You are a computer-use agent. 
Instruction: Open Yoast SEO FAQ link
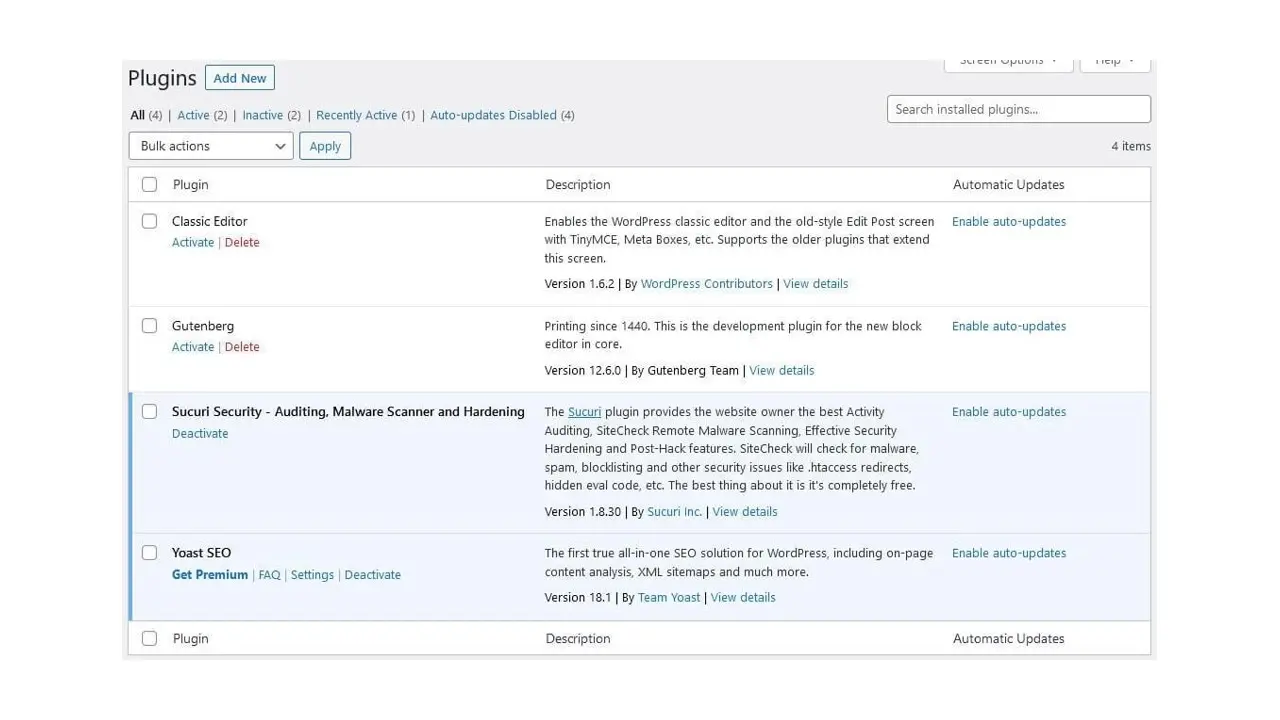pyautogui.click(x=270, y=575)
